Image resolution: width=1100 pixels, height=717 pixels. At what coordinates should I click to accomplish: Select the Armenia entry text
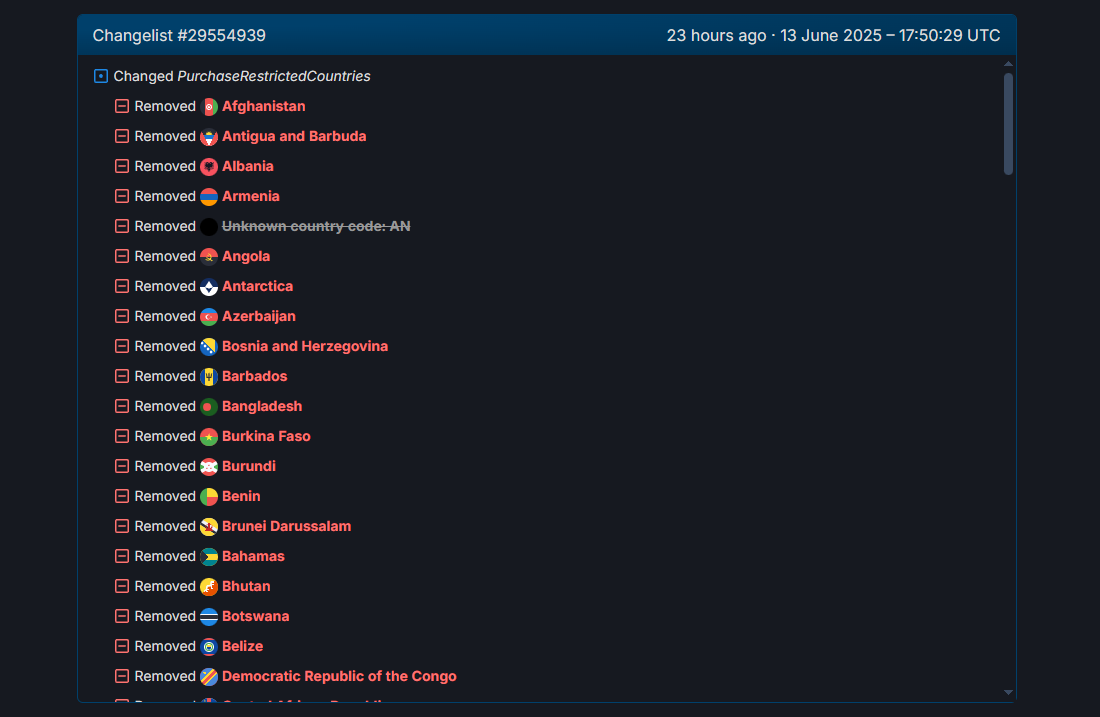coord(250,196)
